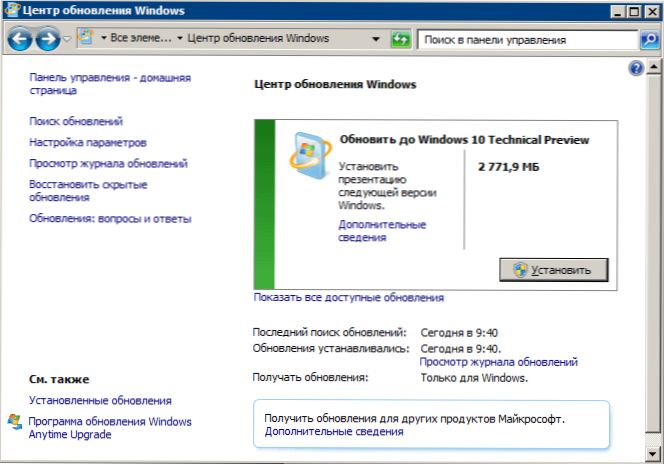Click the Windows Update title bar icon

11,10
